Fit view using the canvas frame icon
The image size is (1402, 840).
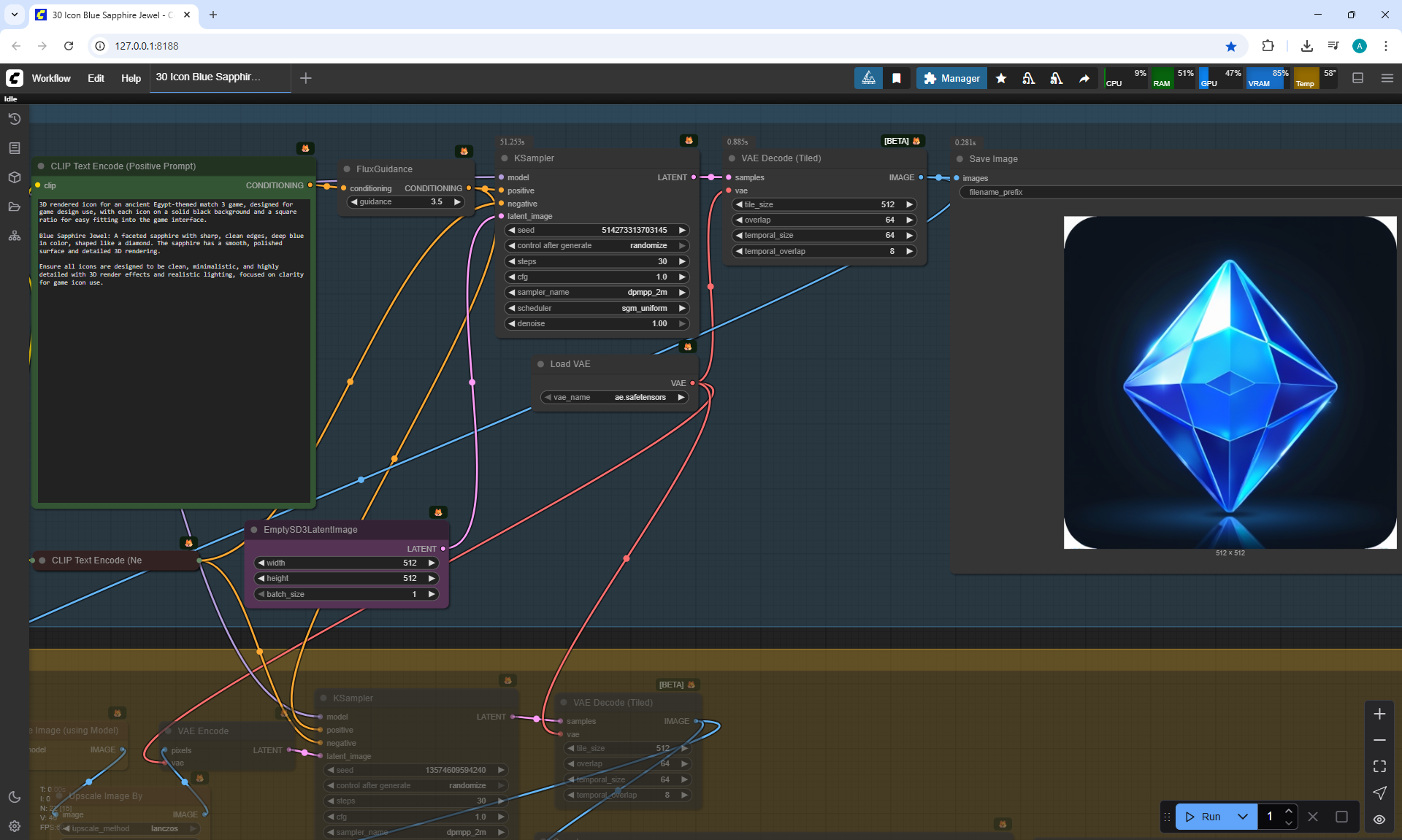click(x=1379, y=766)
